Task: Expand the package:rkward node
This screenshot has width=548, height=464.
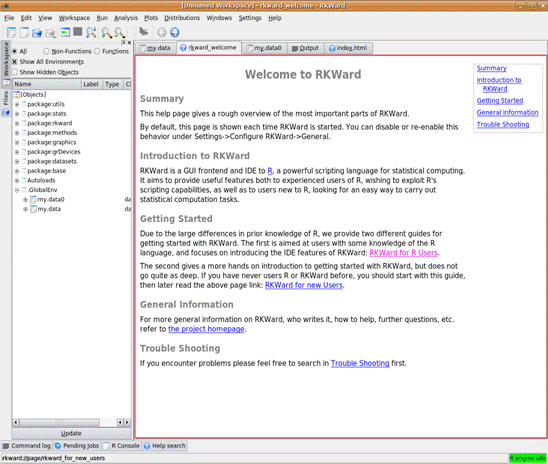Action: [x=17, y=123]
